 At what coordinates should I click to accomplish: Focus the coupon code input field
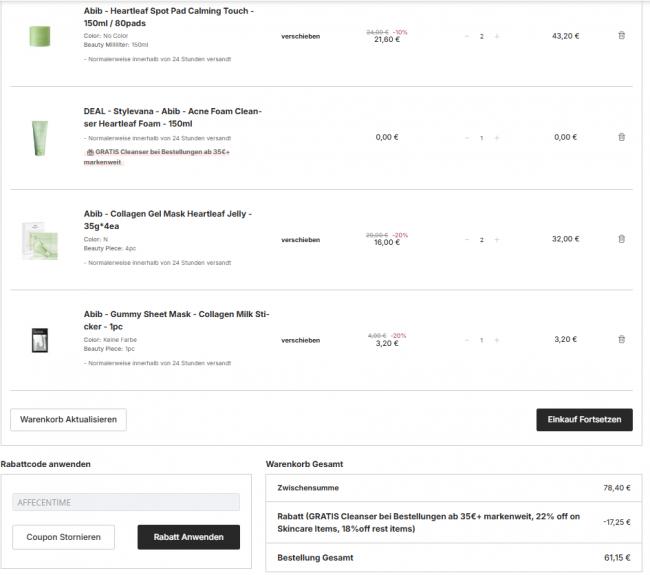pyautogui.click(x=126, y=502)
